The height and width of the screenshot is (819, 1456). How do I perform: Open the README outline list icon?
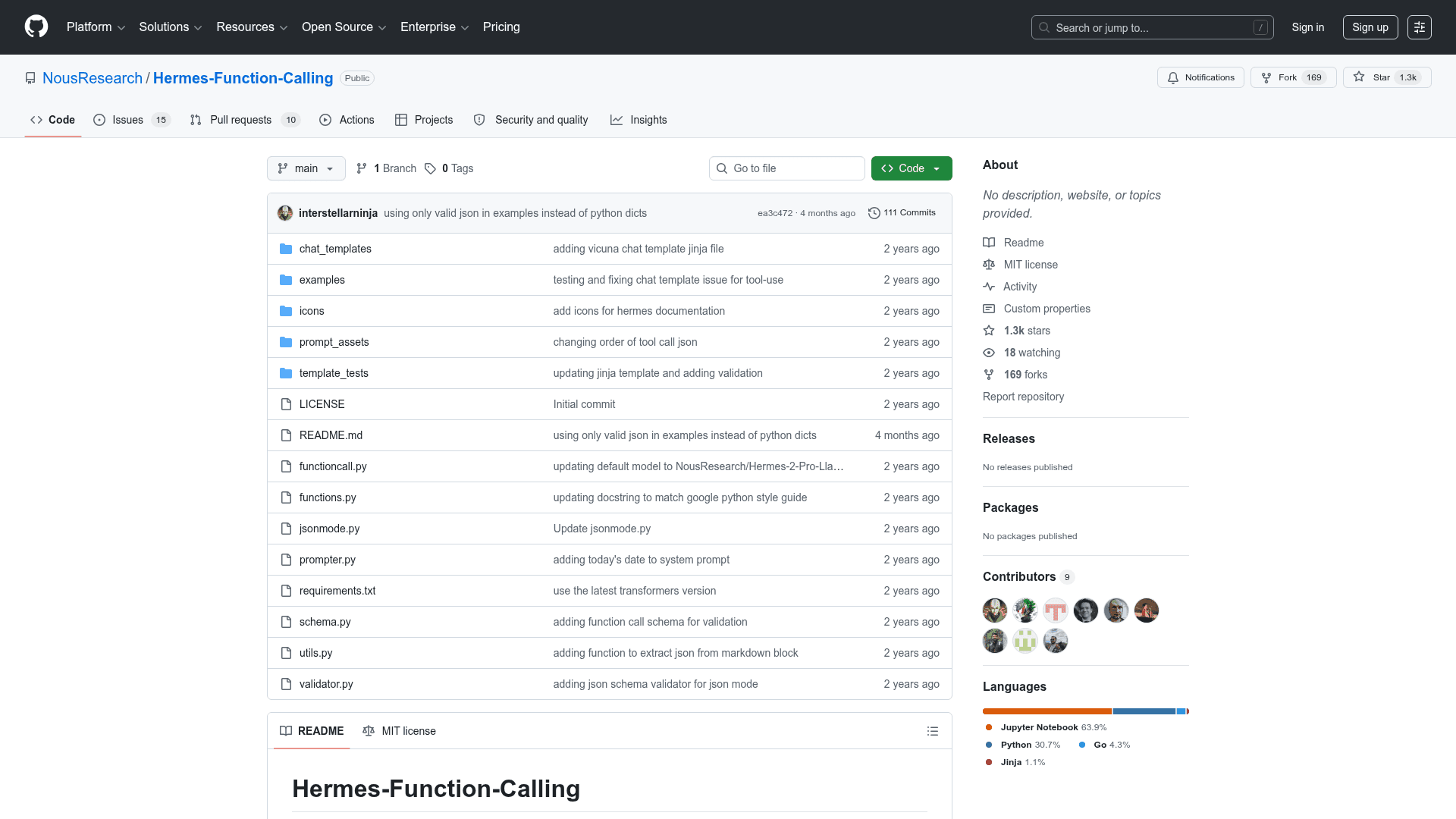coord(933,730)
